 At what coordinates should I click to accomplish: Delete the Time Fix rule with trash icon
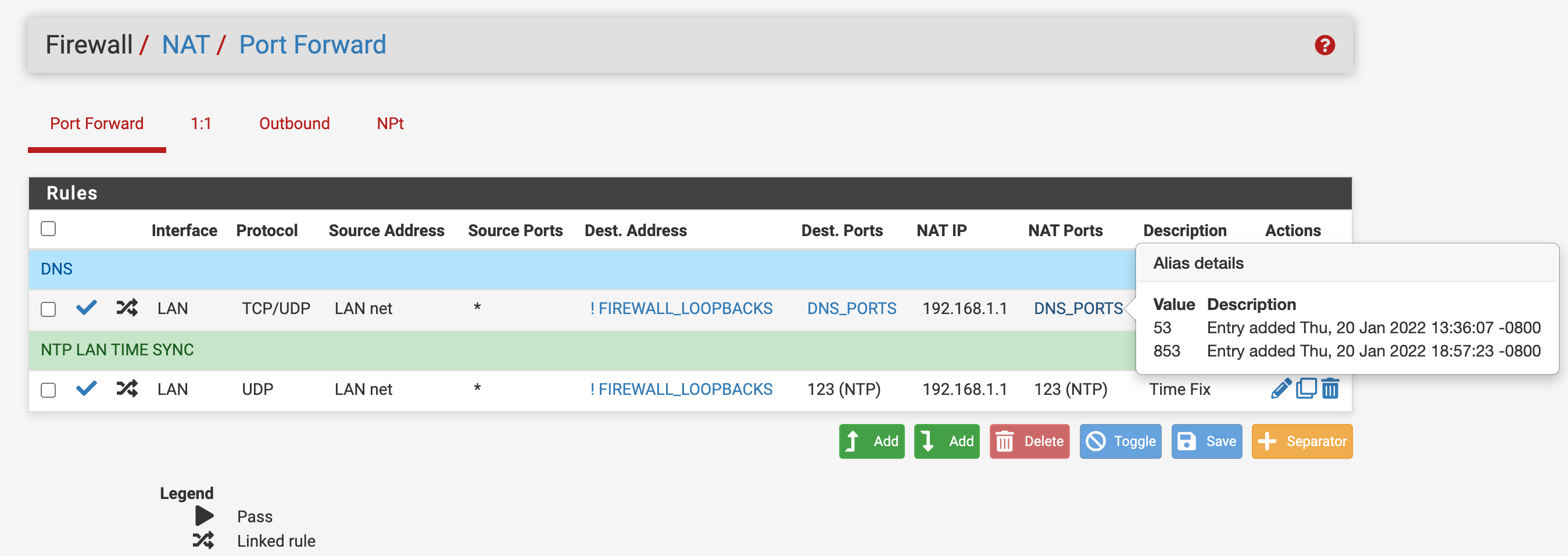click(1330, 389)
